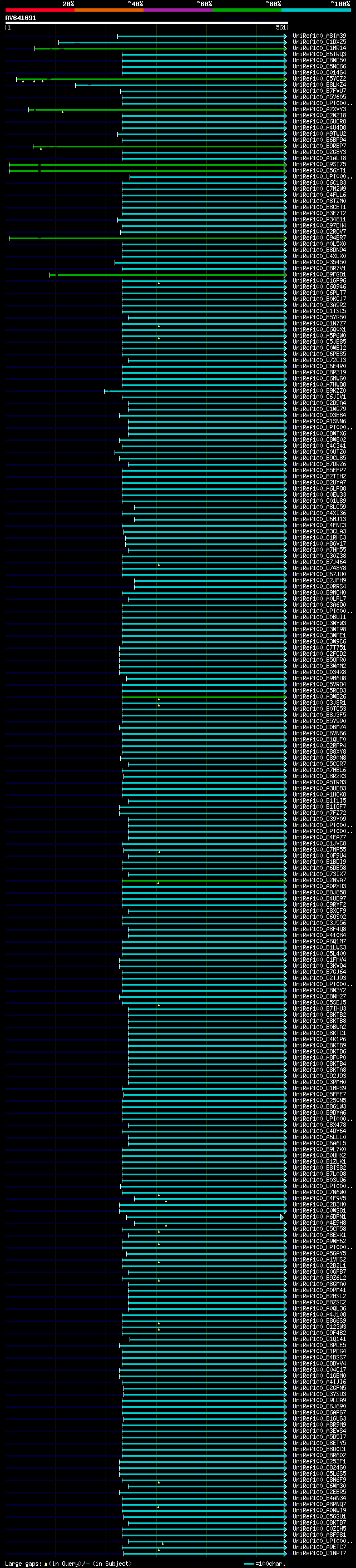Select hit UniRef100_Q72CI3

tap(319, 360)
